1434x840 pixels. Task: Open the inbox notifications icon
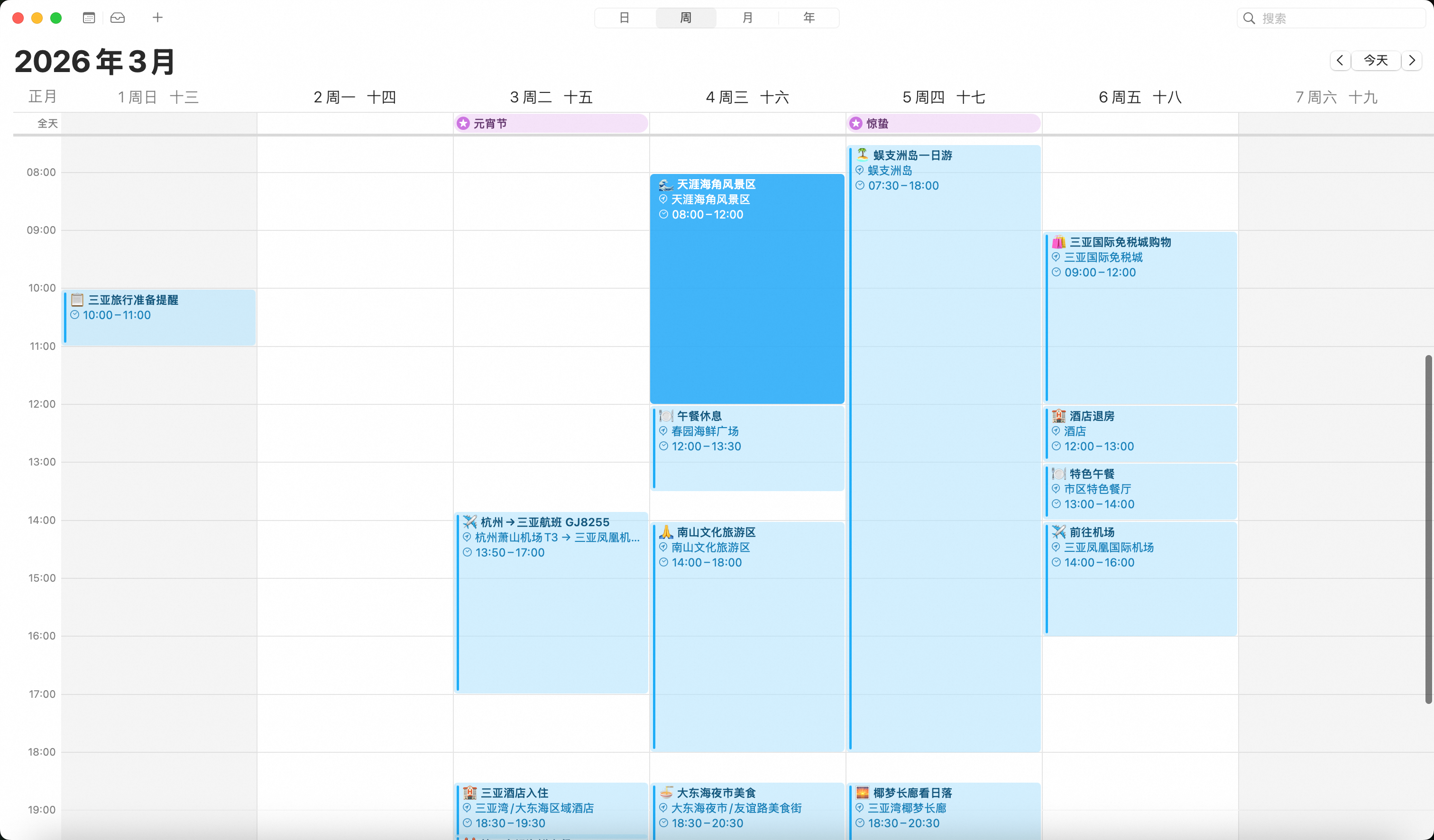click(x=118, y=18)
